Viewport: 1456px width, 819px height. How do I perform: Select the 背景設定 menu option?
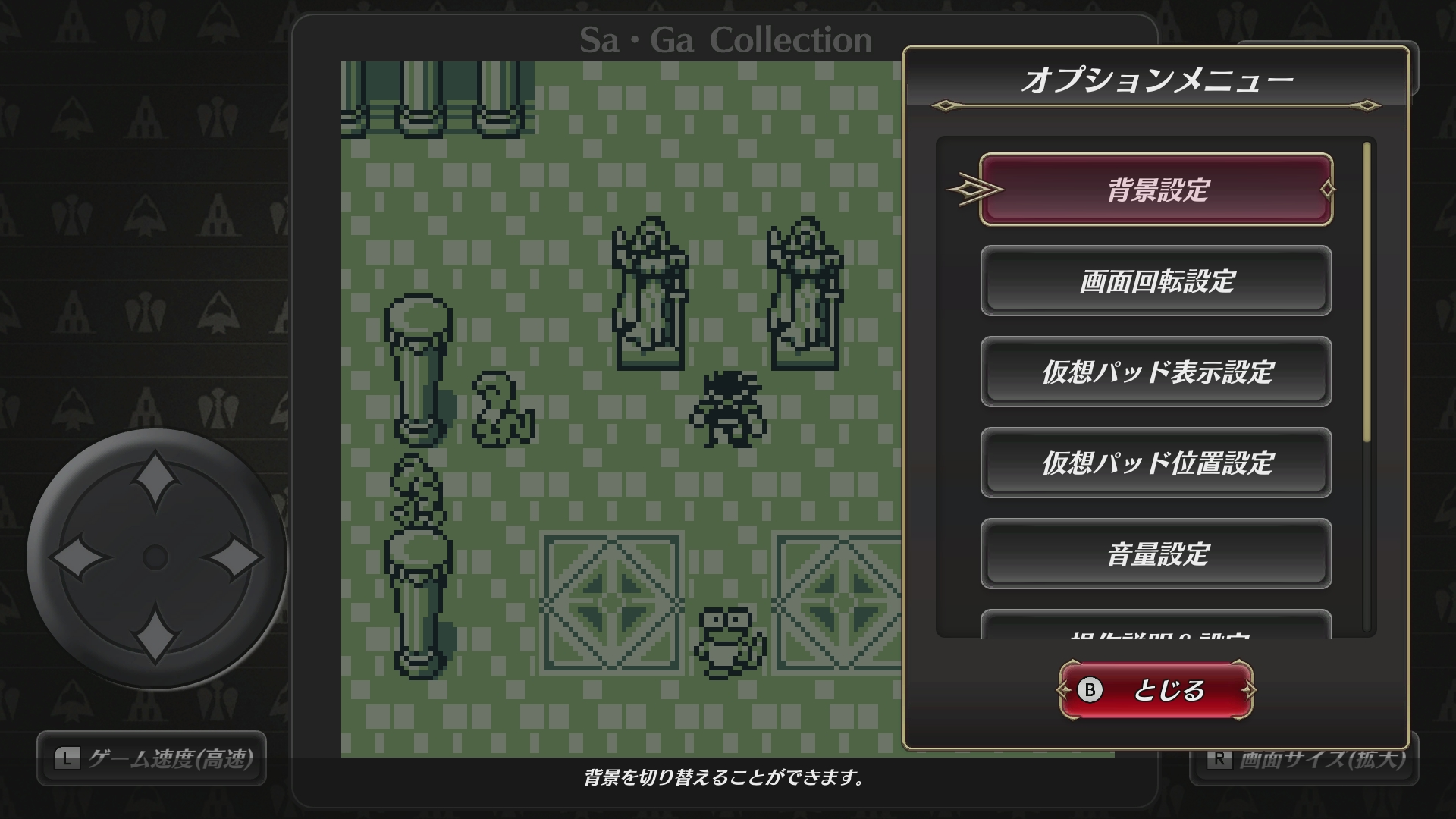pyautogui.click(x=1156, y=190)
